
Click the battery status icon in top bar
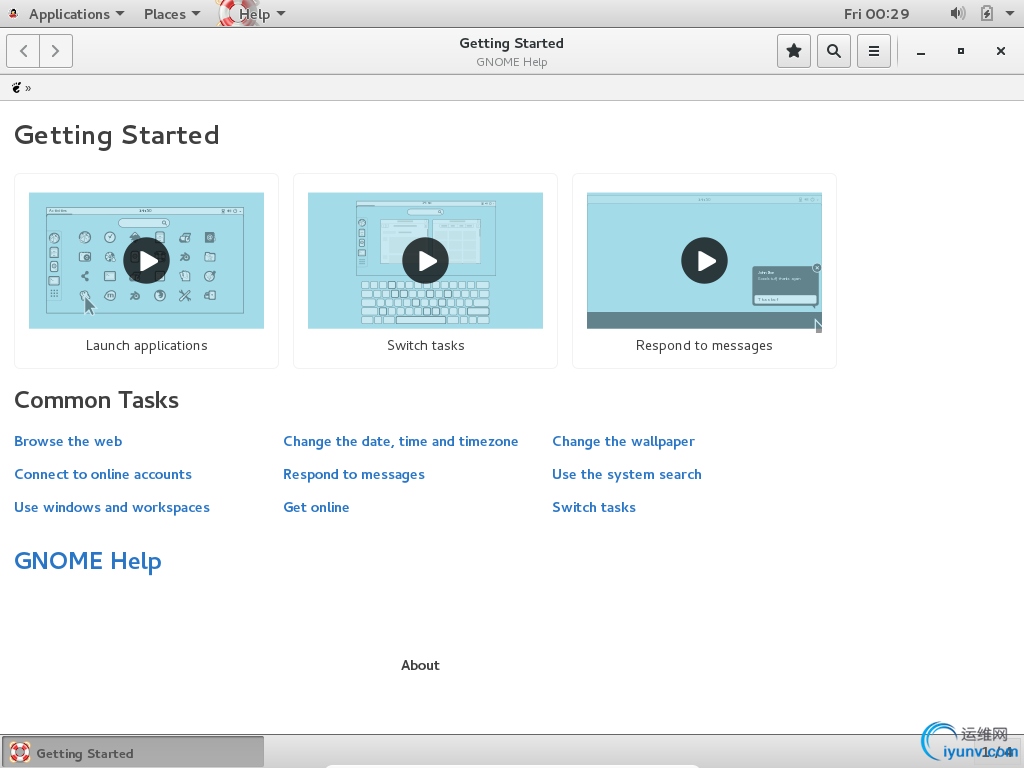(987, 14)
